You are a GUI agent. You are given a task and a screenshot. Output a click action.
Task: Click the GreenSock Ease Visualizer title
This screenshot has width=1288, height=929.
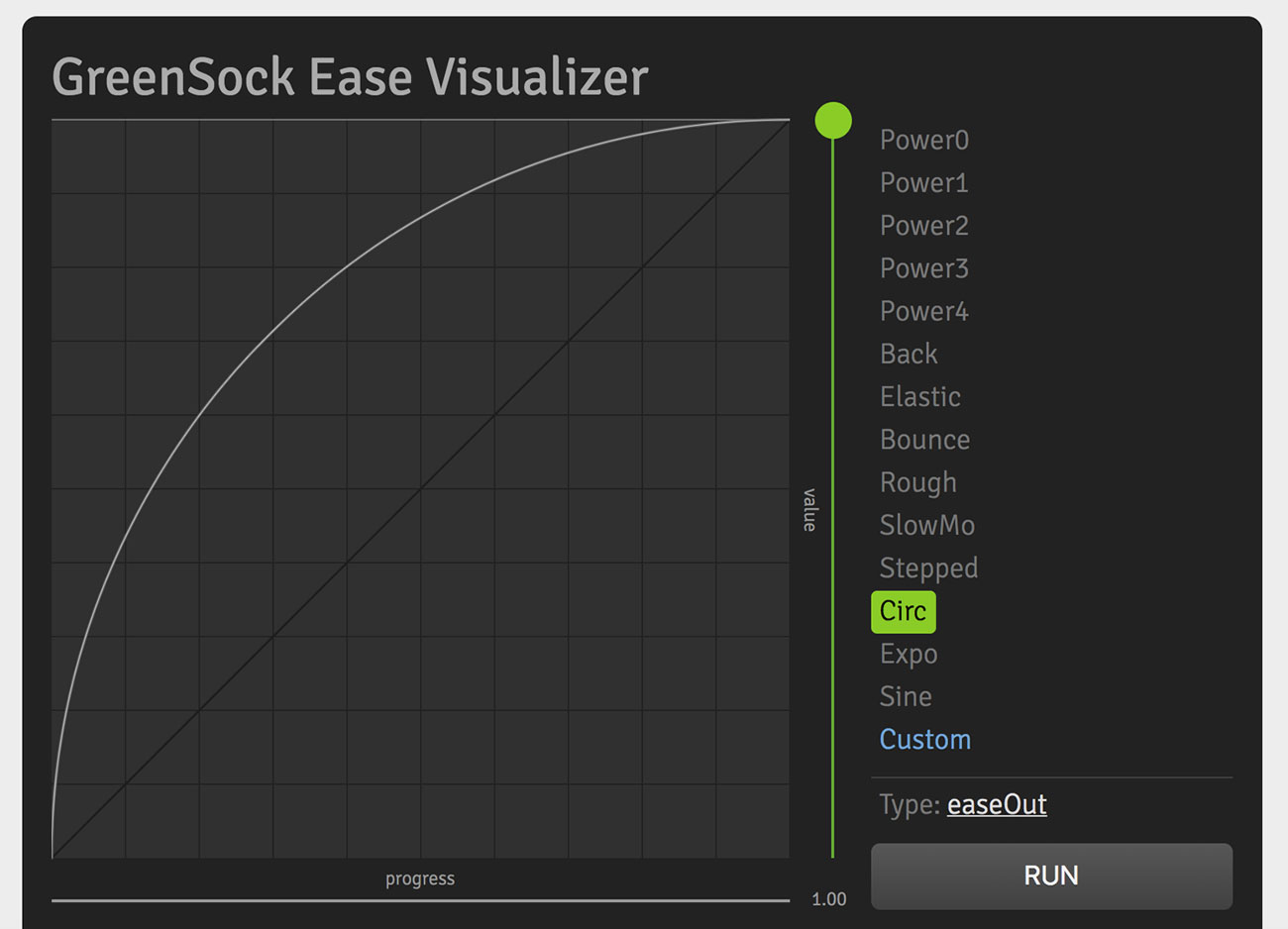click(350, 77)
